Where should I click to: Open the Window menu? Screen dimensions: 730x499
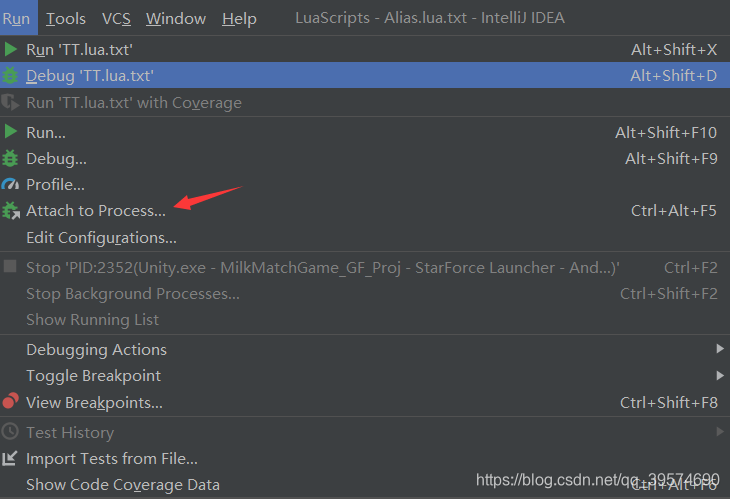click(176, 19)
